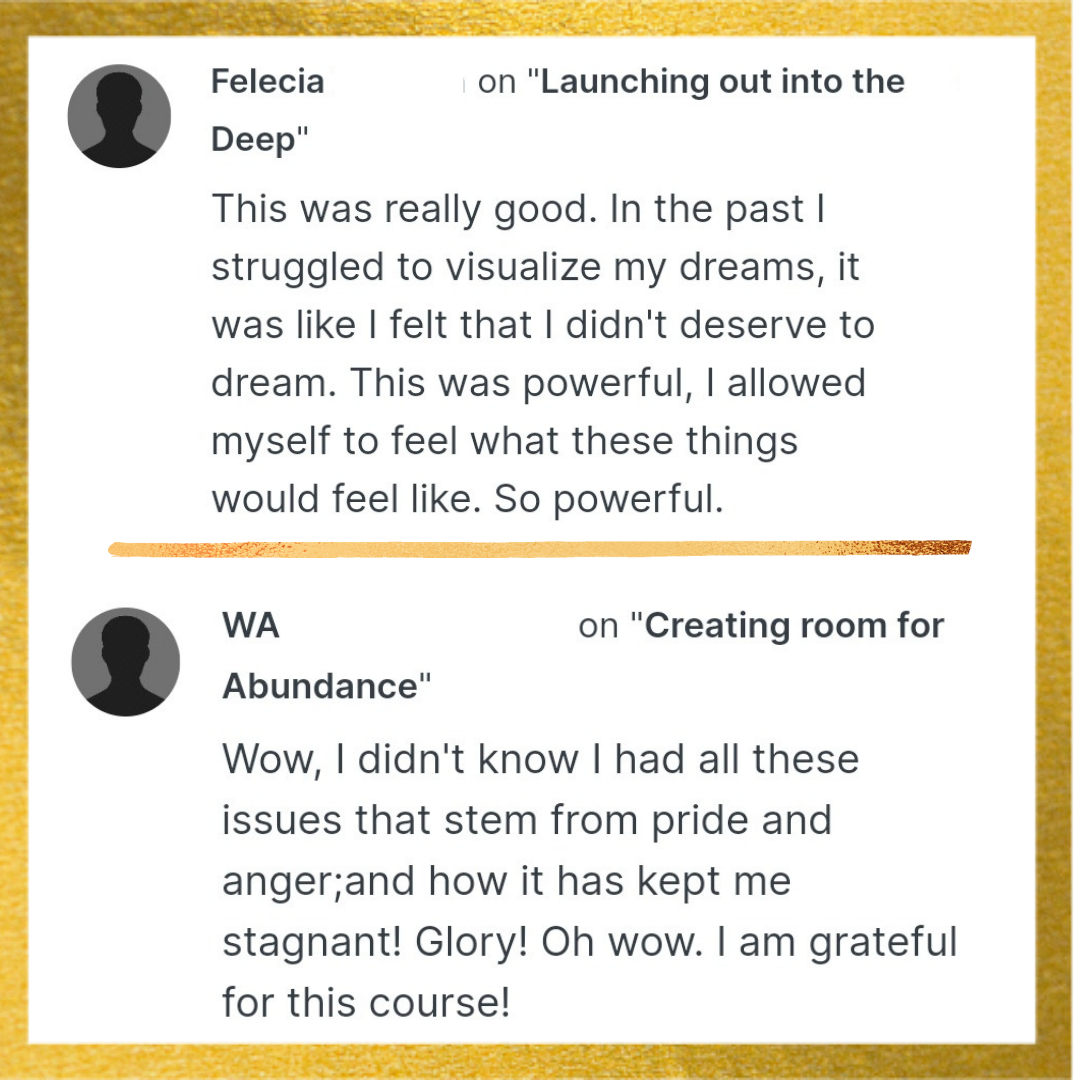Click the word "Glory!" in WA's comment

471,942
